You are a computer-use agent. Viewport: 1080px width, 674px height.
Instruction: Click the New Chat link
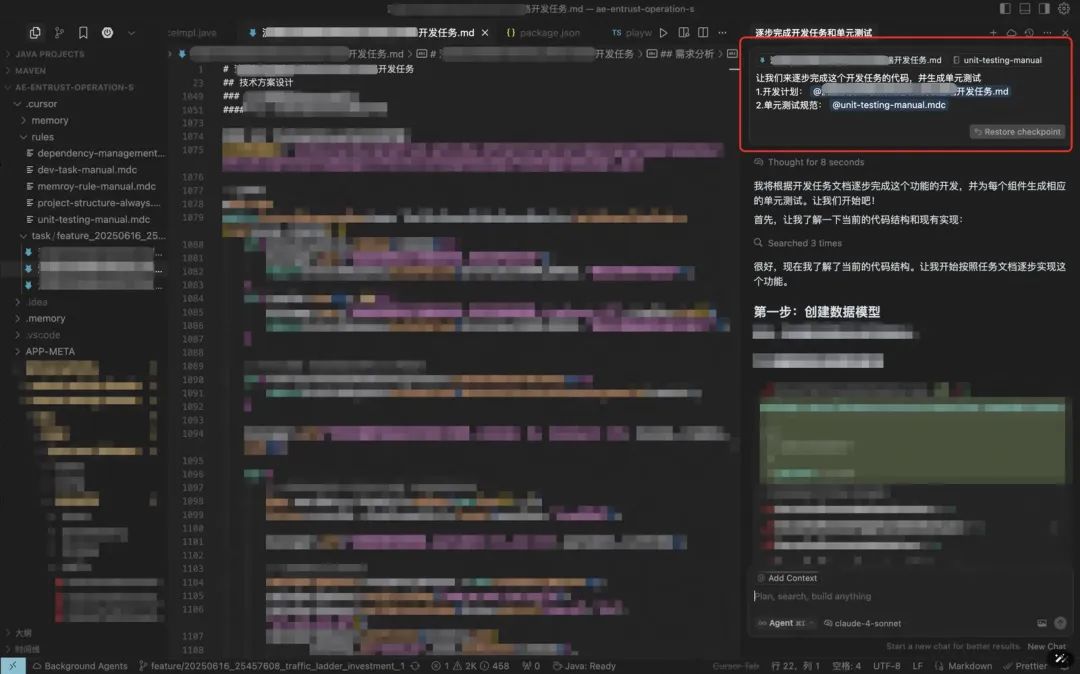coord(1046,646)
